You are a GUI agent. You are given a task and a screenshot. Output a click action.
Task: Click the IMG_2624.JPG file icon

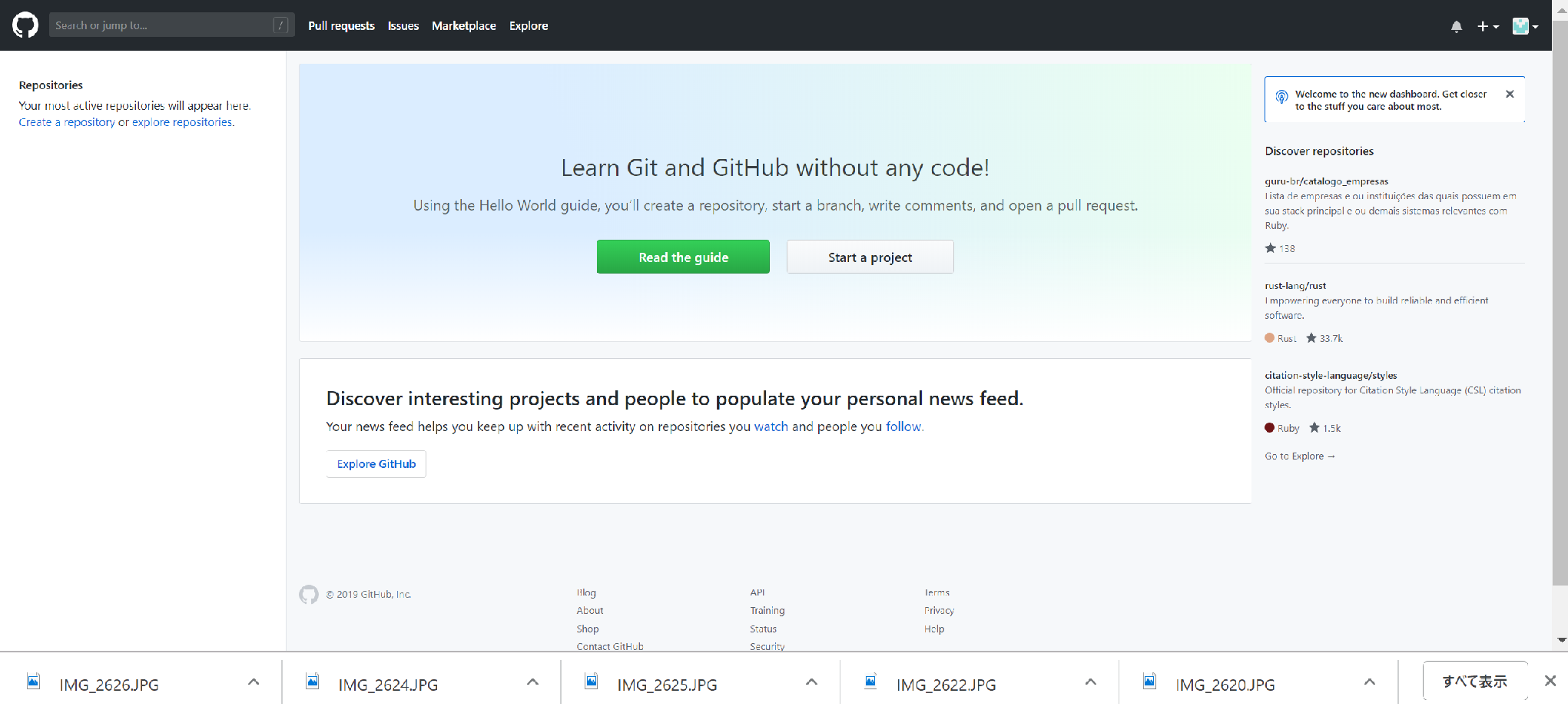(x=313, y=682)
